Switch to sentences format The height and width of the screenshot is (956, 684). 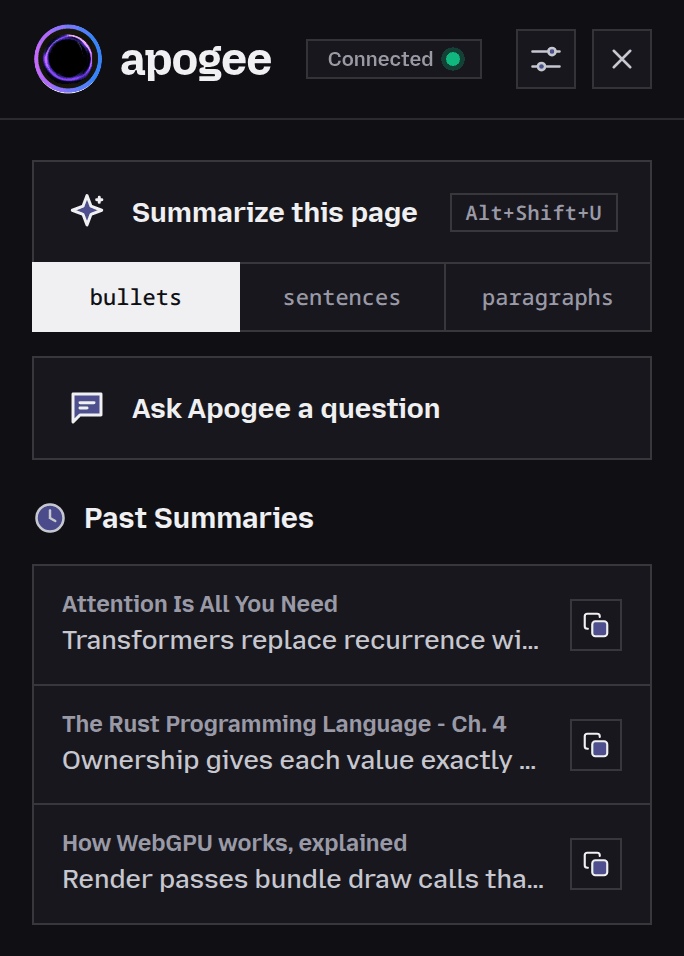click(342, 298)
